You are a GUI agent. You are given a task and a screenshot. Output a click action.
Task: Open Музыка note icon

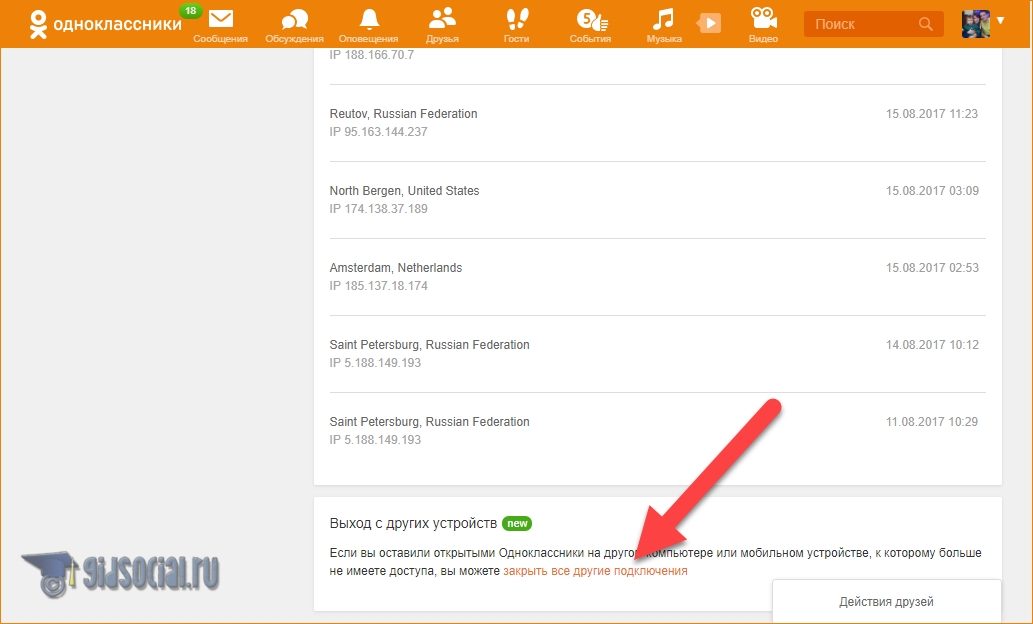[x=663, y=19]
